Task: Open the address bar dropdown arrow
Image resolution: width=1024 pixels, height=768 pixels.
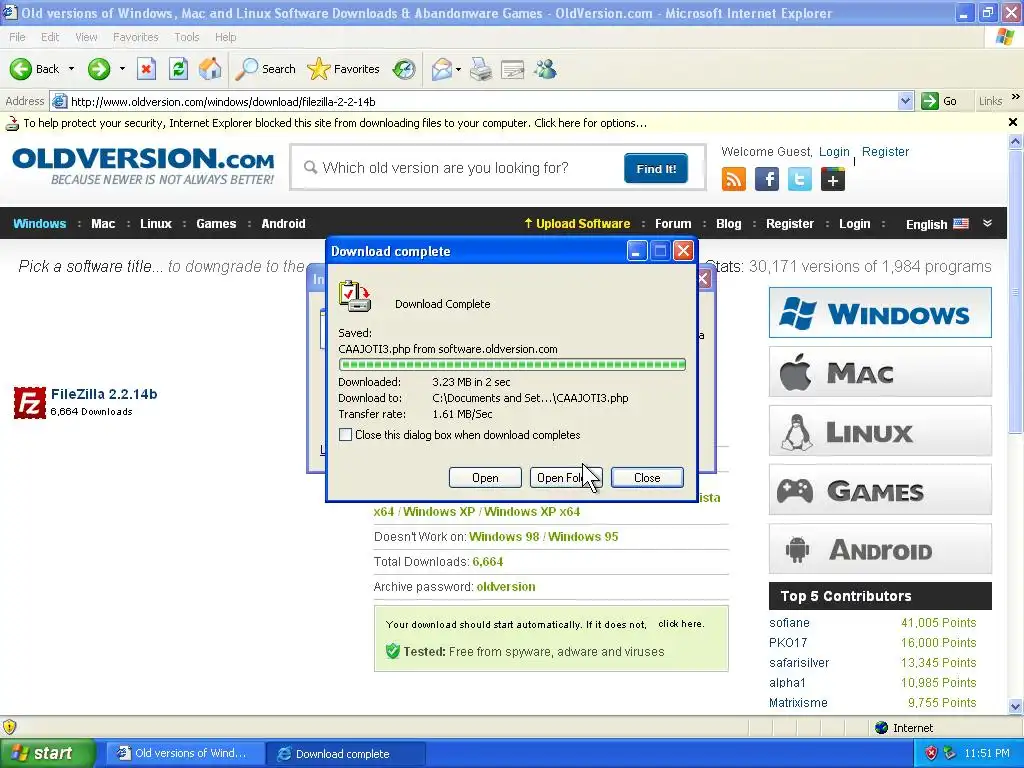Action: coord(905,101)
